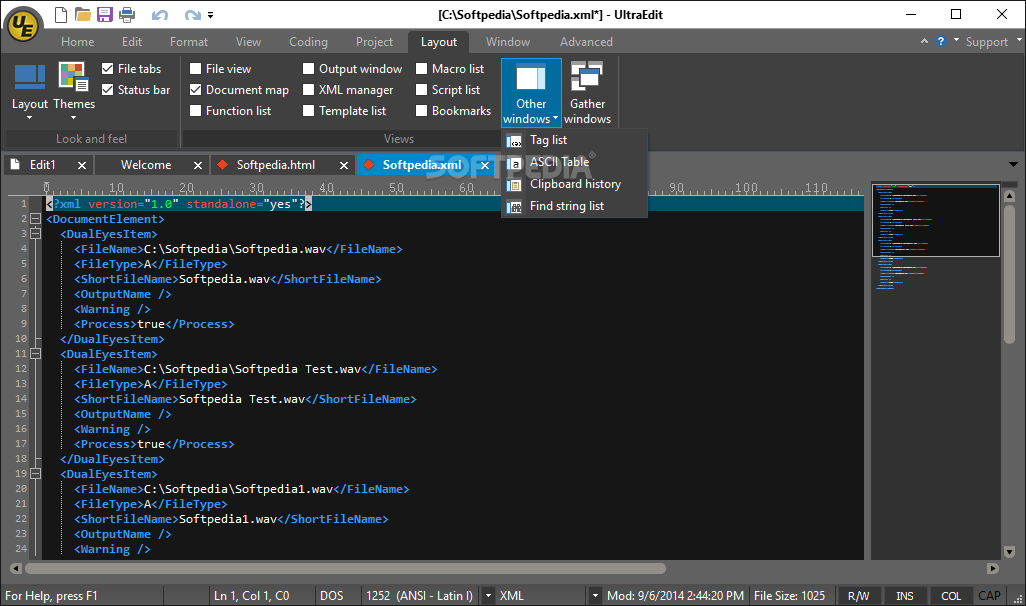This screenshot has width=1026, height=606.
Task: Check the XML manager checkbox
Action: coord(308,90)
